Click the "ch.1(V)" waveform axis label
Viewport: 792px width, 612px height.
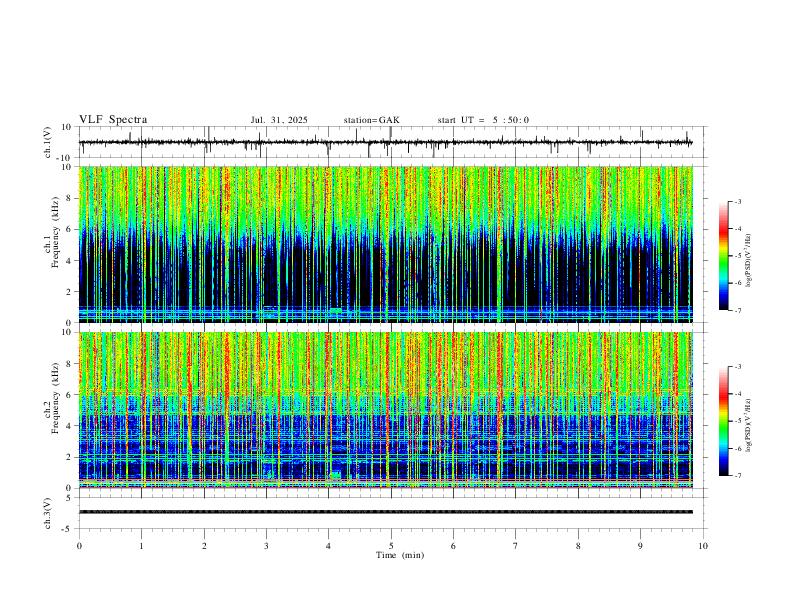[48, 142]
